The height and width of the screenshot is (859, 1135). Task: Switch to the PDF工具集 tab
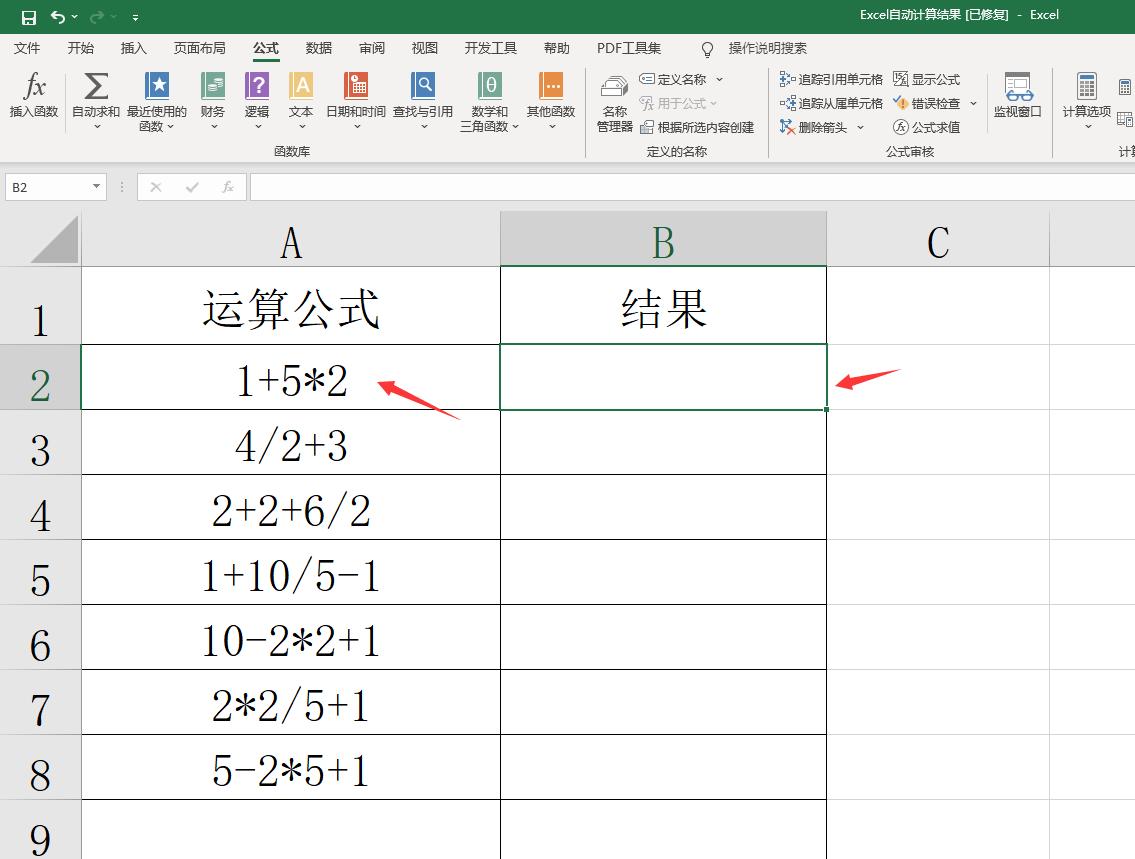[629, 48]
